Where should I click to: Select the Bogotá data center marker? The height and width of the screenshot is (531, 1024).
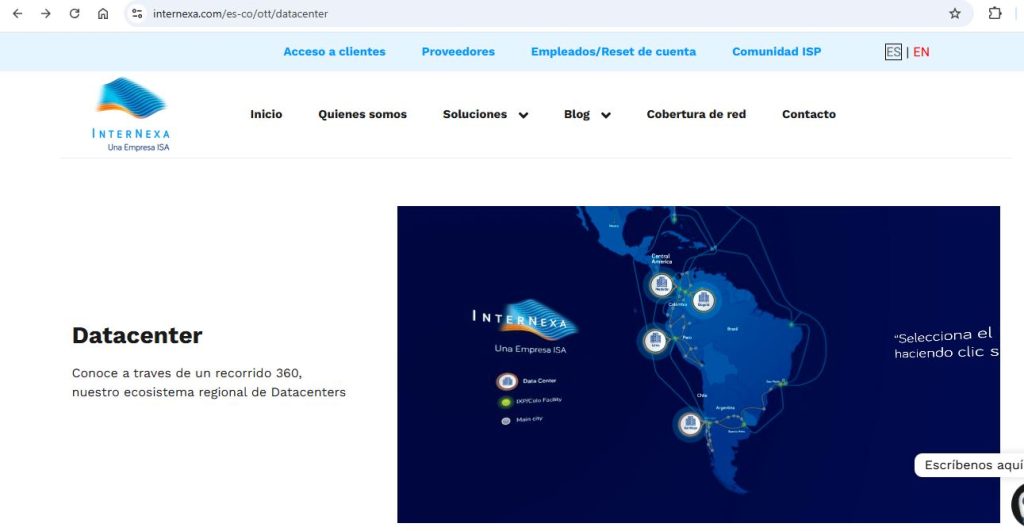[x=703, y=299]
